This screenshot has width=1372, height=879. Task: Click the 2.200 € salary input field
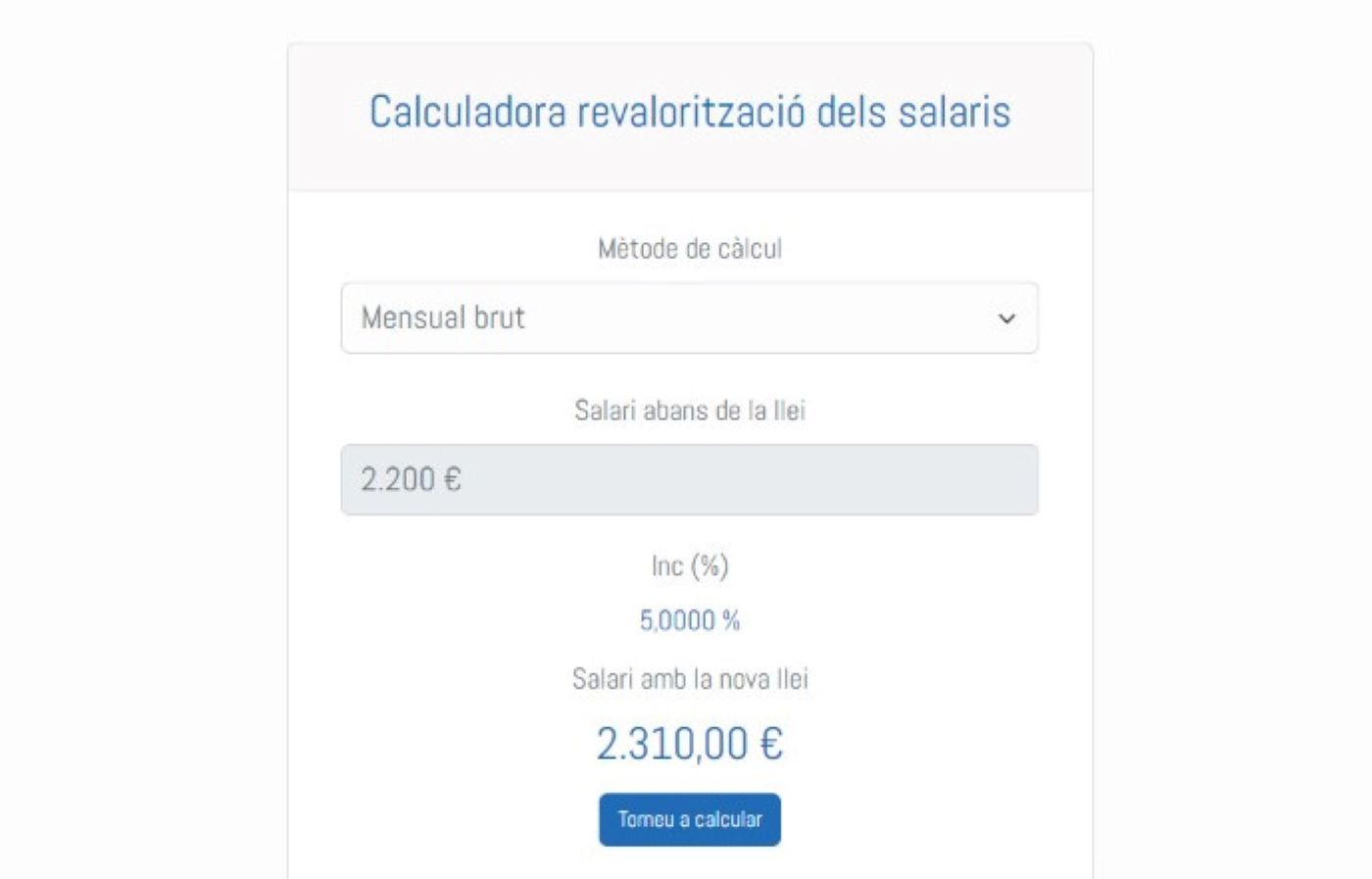tap(688, 480)
